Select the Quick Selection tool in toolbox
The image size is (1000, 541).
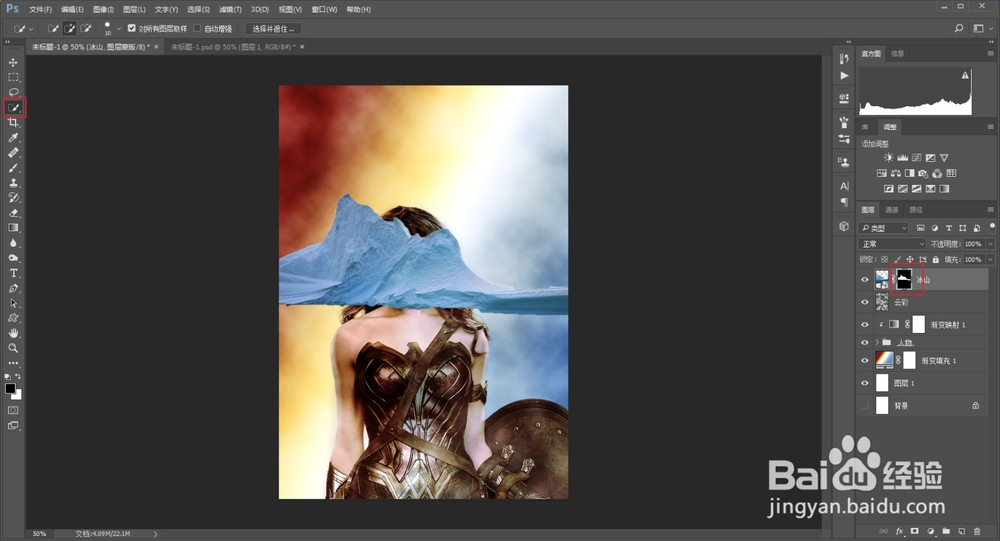click(x=13, y=108)
